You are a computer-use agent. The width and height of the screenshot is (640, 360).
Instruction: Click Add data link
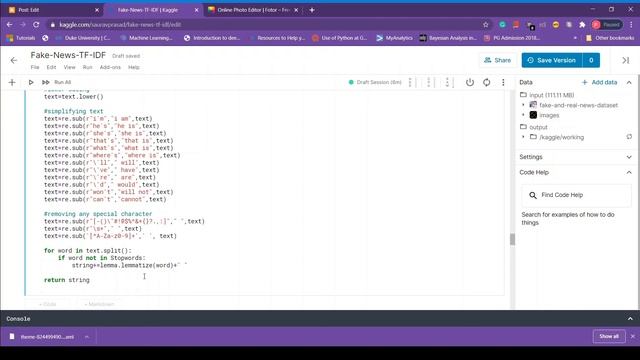[599, 82]
